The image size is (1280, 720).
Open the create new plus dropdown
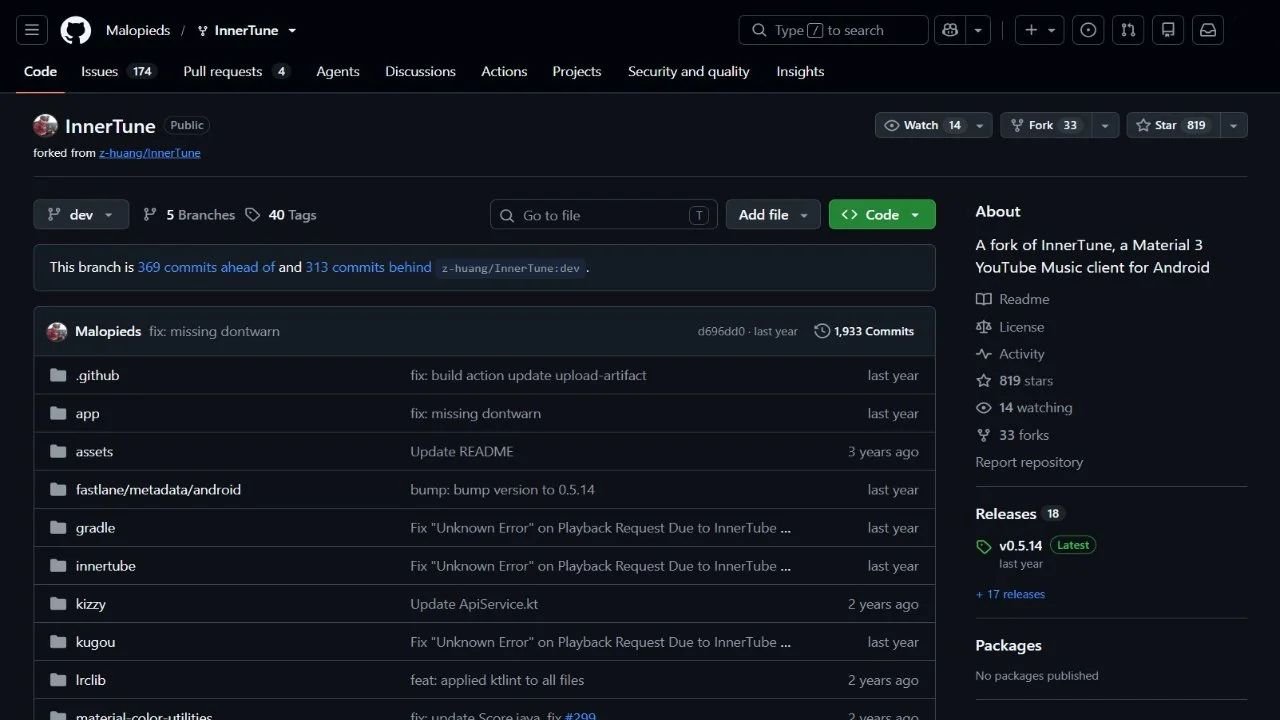click(x=1040, y=30)
